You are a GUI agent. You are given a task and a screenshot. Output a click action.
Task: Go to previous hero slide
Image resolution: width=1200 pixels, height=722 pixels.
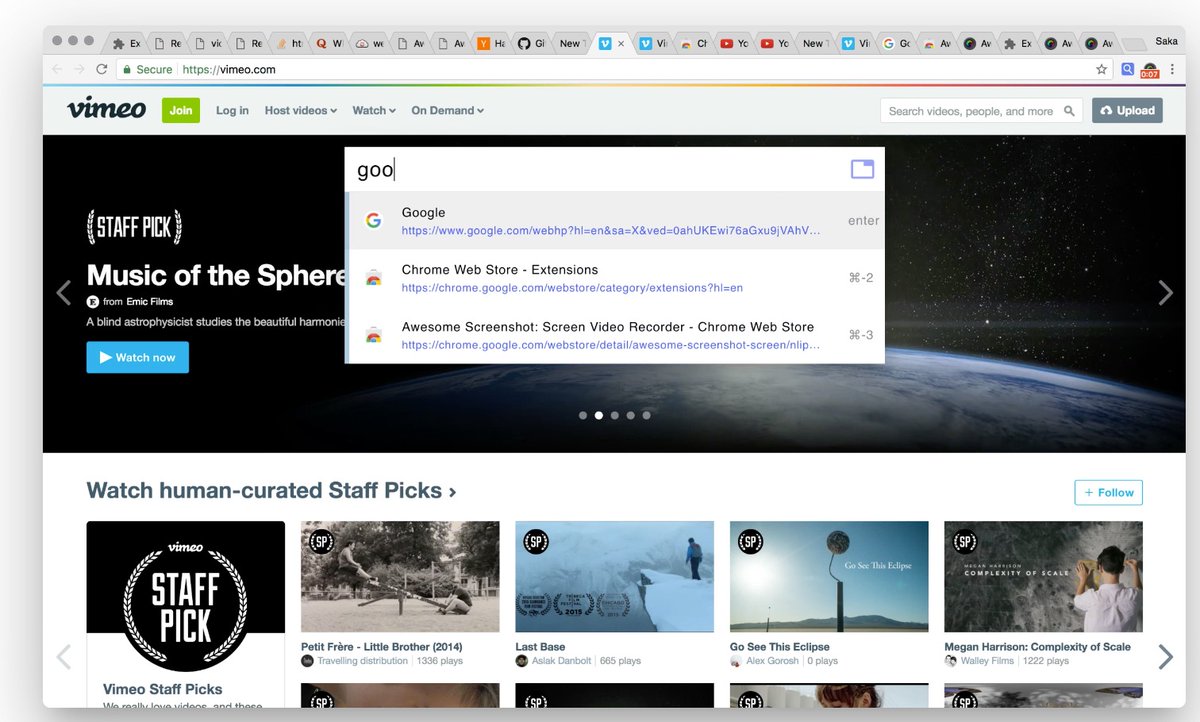(x=64, y=292)
